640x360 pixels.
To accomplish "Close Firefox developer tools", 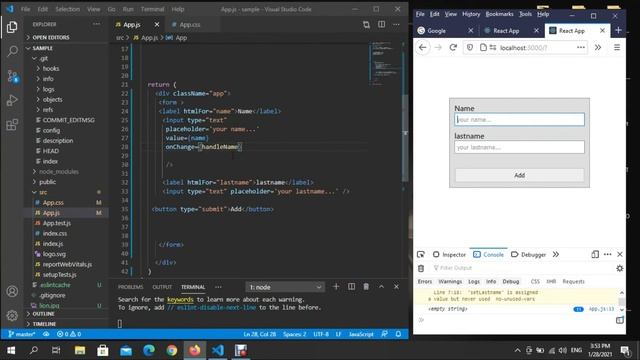I will (x=620, y=254).
